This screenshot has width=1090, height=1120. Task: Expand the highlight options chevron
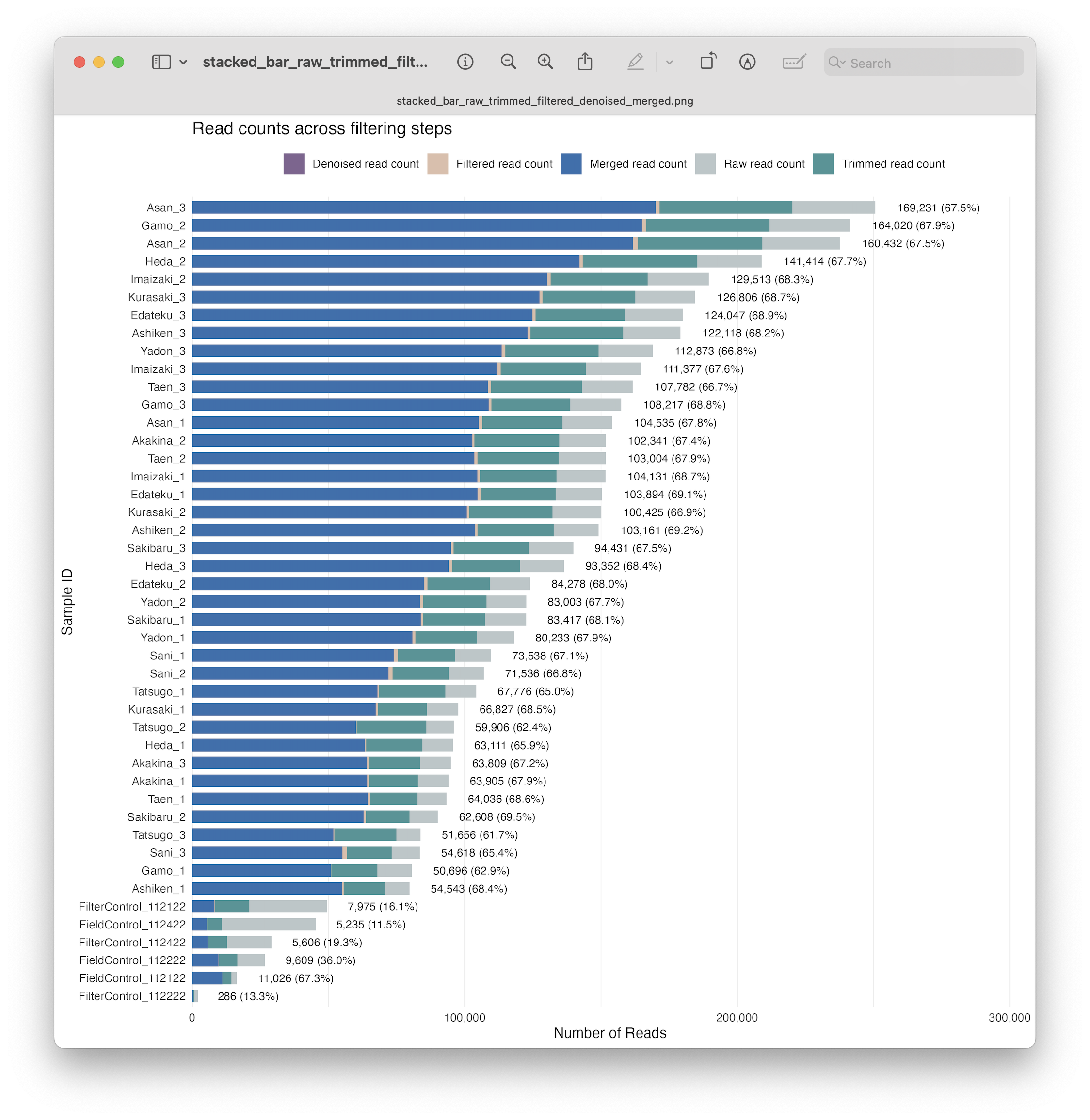[x=669, y=63]
